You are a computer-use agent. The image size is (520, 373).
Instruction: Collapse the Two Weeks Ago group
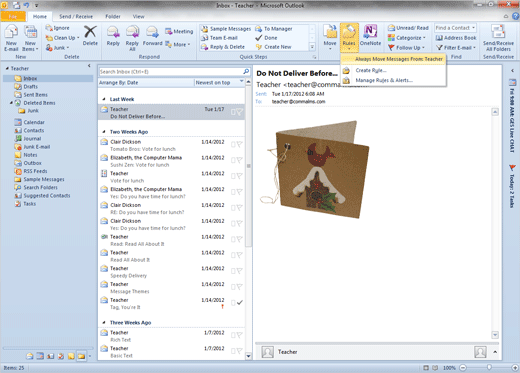(104, 132)
